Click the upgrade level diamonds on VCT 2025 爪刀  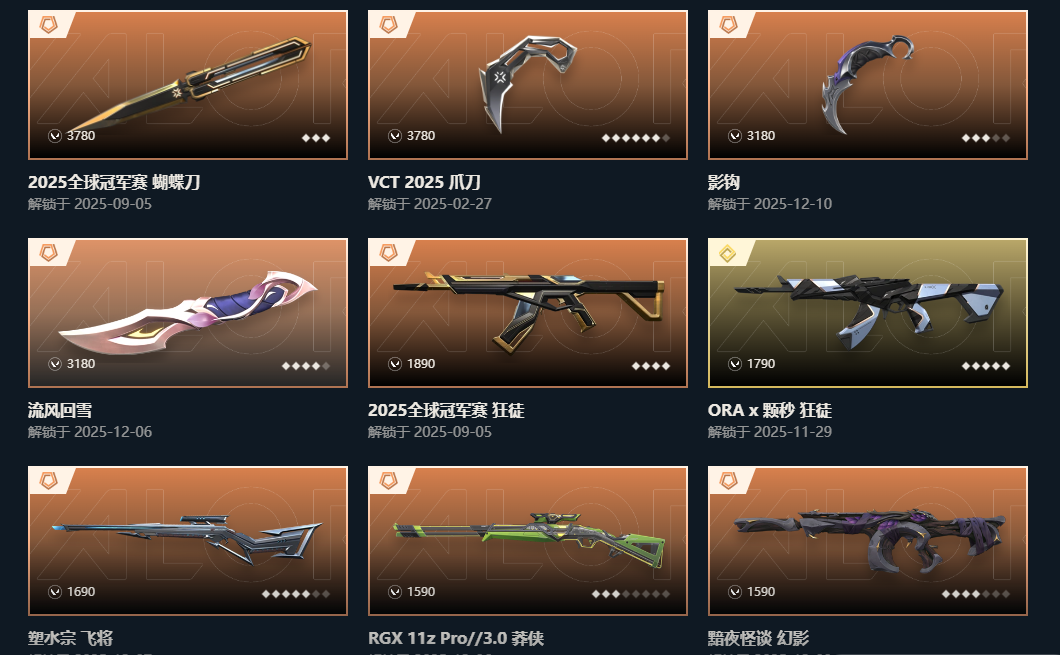pyautogui.click(x=635, y=138)
